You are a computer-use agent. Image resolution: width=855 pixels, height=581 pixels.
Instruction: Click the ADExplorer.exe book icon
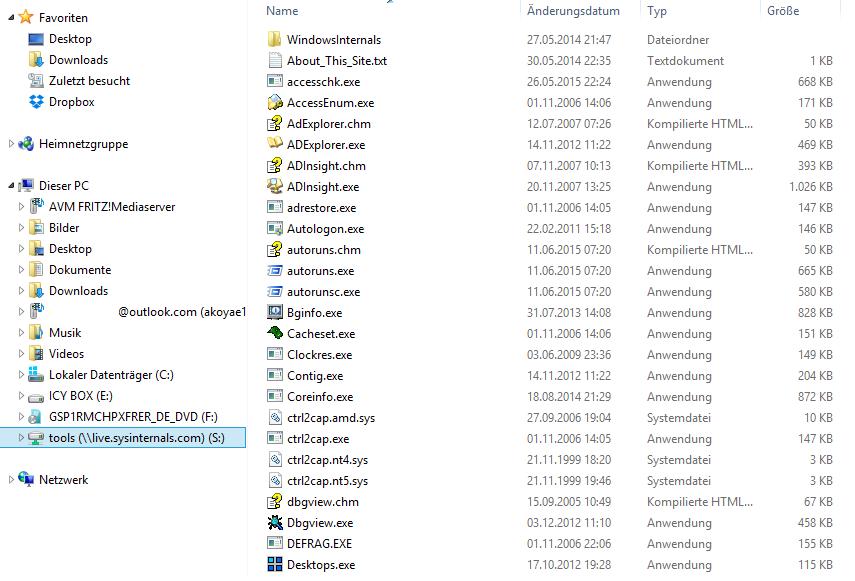pyautogui.click(x=275, y=144)
